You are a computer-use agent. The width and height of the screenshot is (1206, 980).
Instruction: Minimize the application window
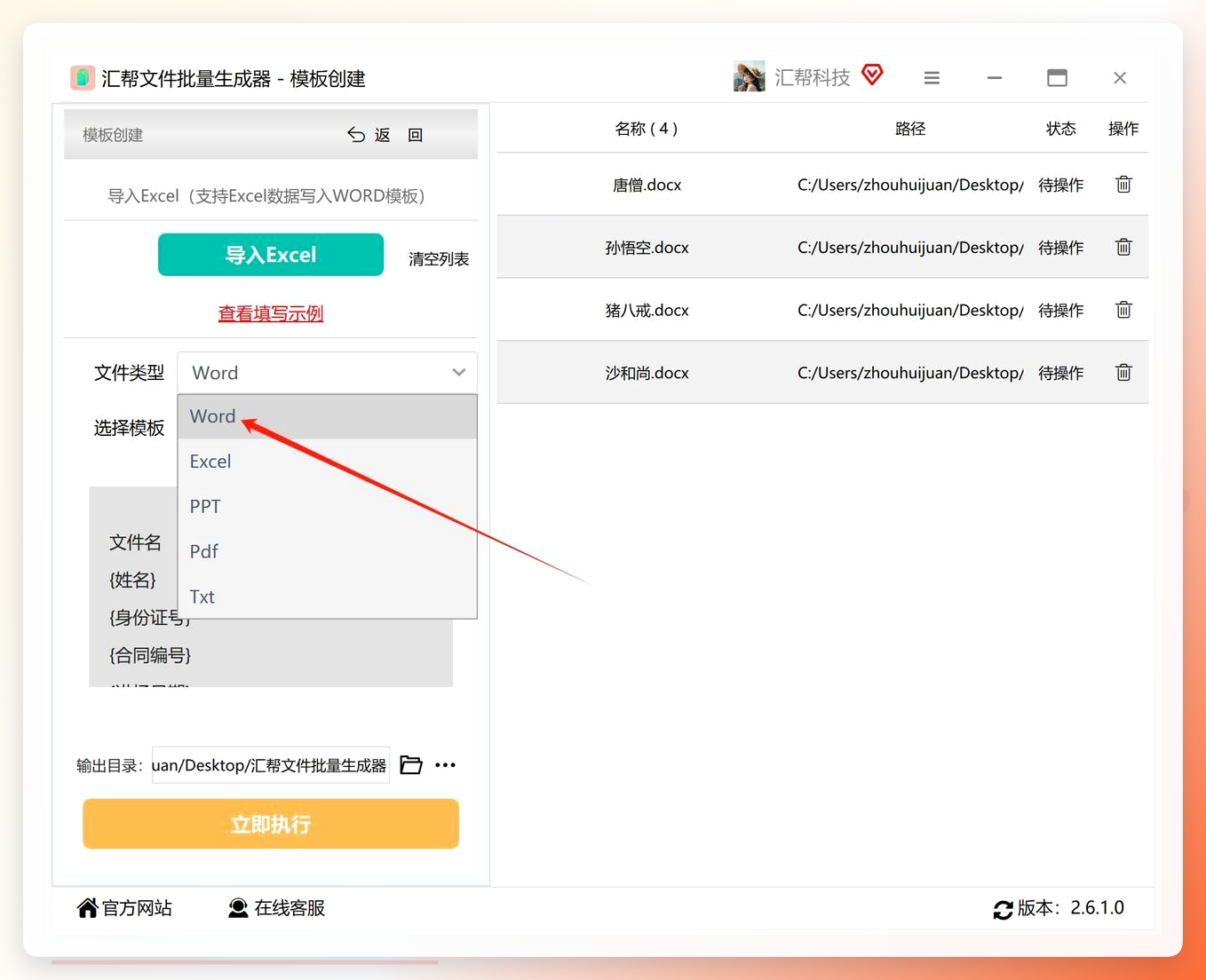point(995,78)
